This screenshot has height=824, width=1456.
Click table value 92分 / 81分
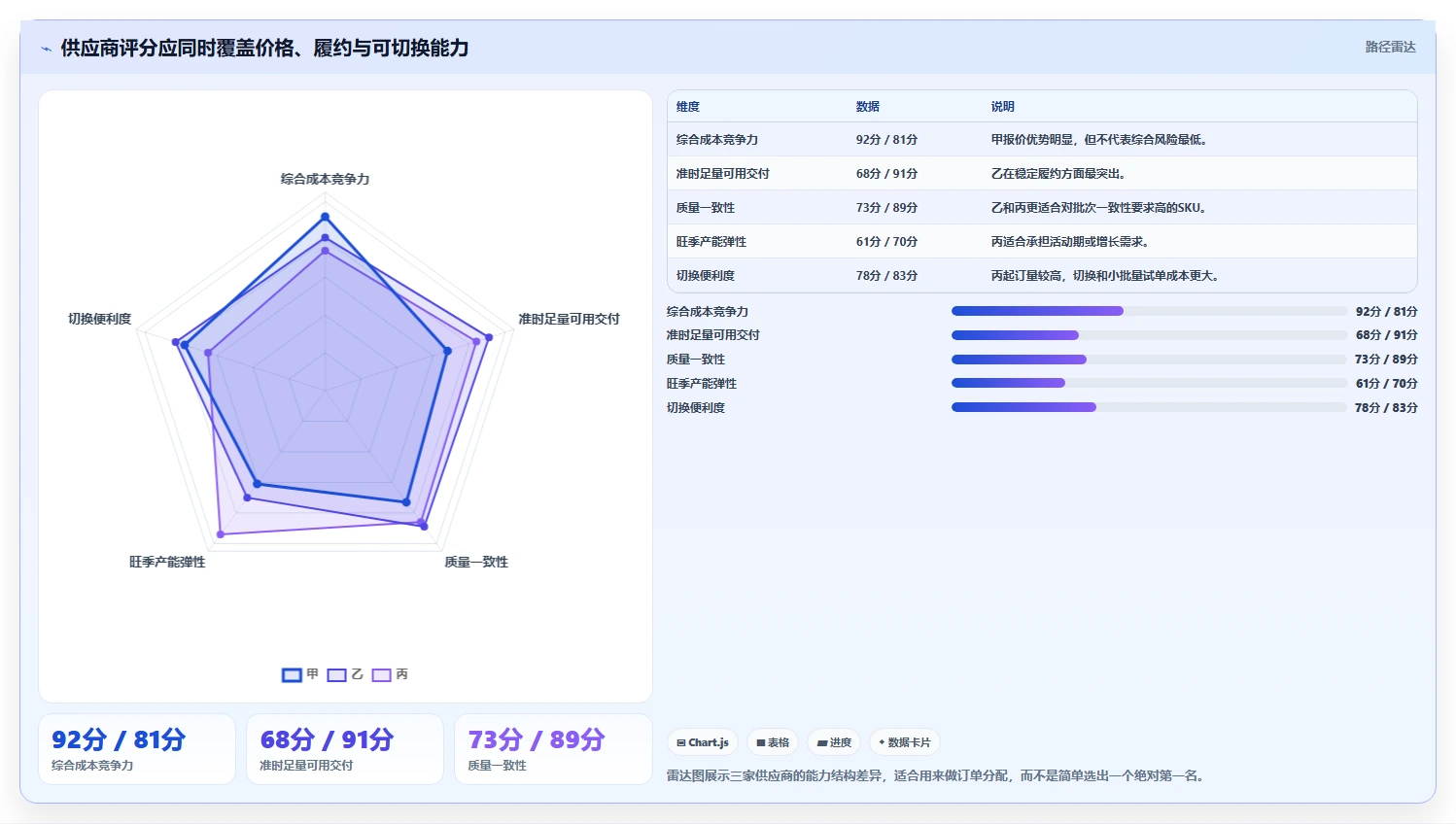886,140
